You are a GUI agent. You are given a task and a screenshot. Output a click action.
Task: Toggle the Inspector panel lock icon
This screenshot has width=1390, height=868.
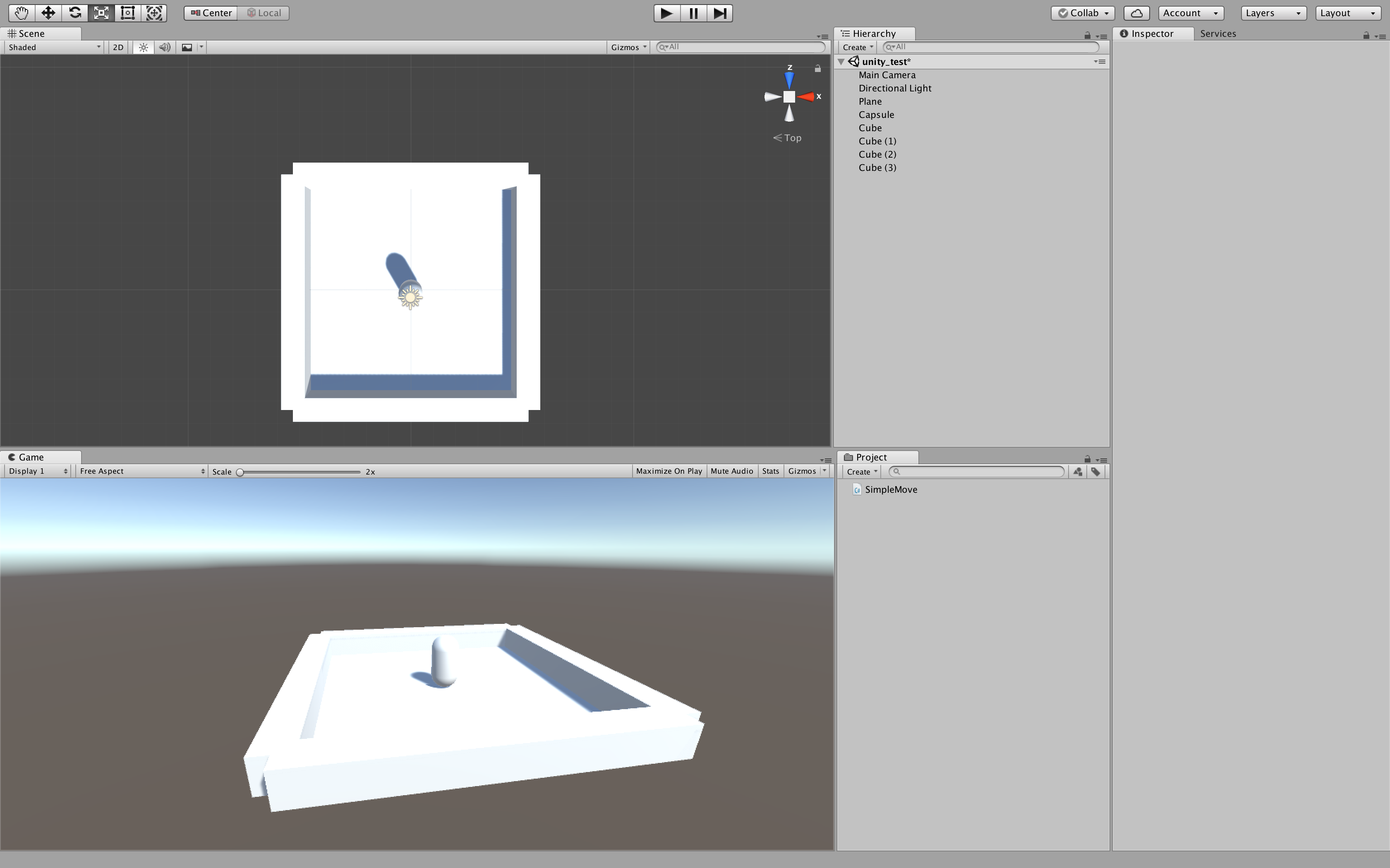click(1366, 36)
